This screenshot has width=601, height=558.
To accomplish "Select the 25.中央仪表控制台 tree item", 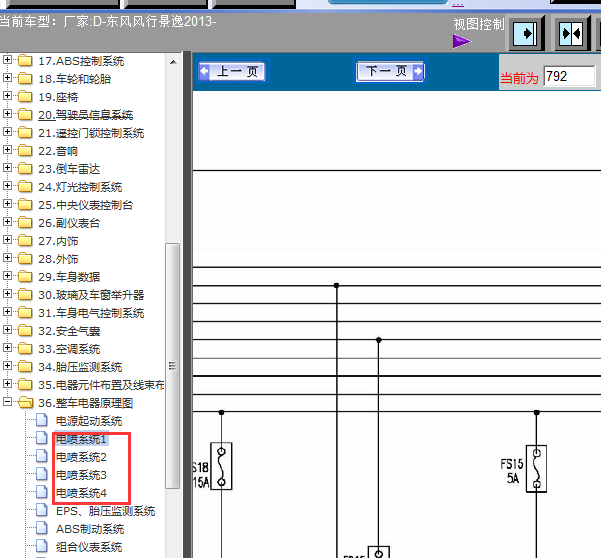I will 85,205.
